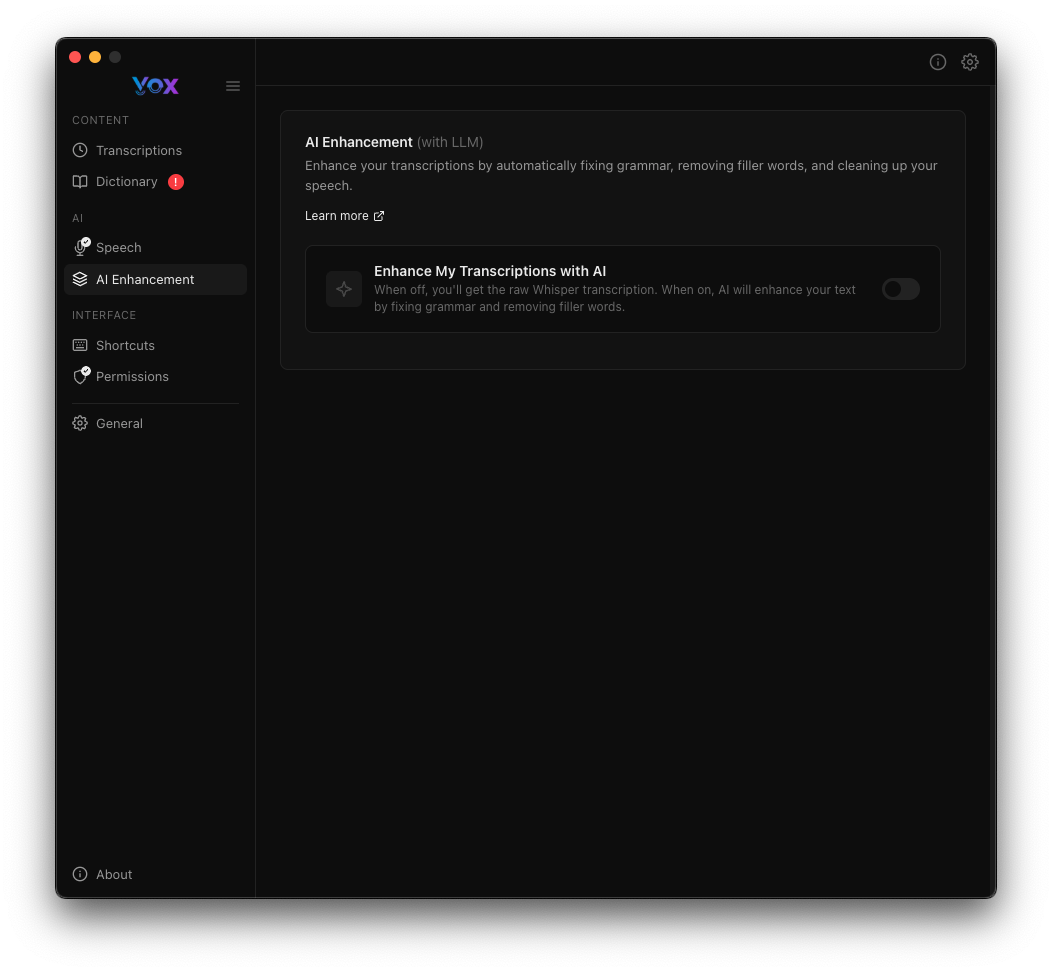Click the sparkle icon on the AI card

343,288
